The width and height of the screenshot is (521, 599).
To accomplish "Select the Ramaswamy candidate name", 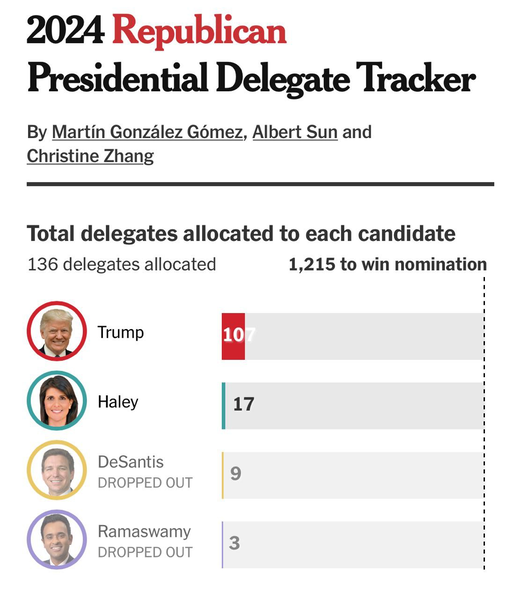I will pyautogui.click(x=144, y=532).
